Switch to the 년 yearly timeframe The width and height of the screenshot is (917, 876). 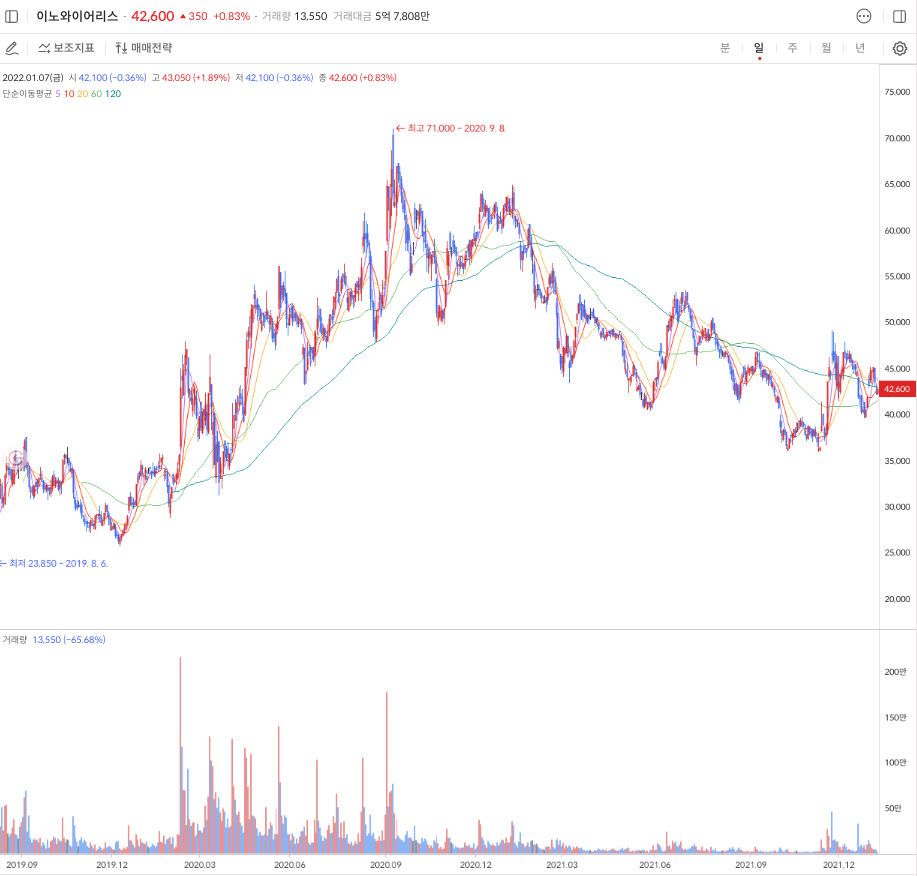pyautogui.click(x=860, y=48)
